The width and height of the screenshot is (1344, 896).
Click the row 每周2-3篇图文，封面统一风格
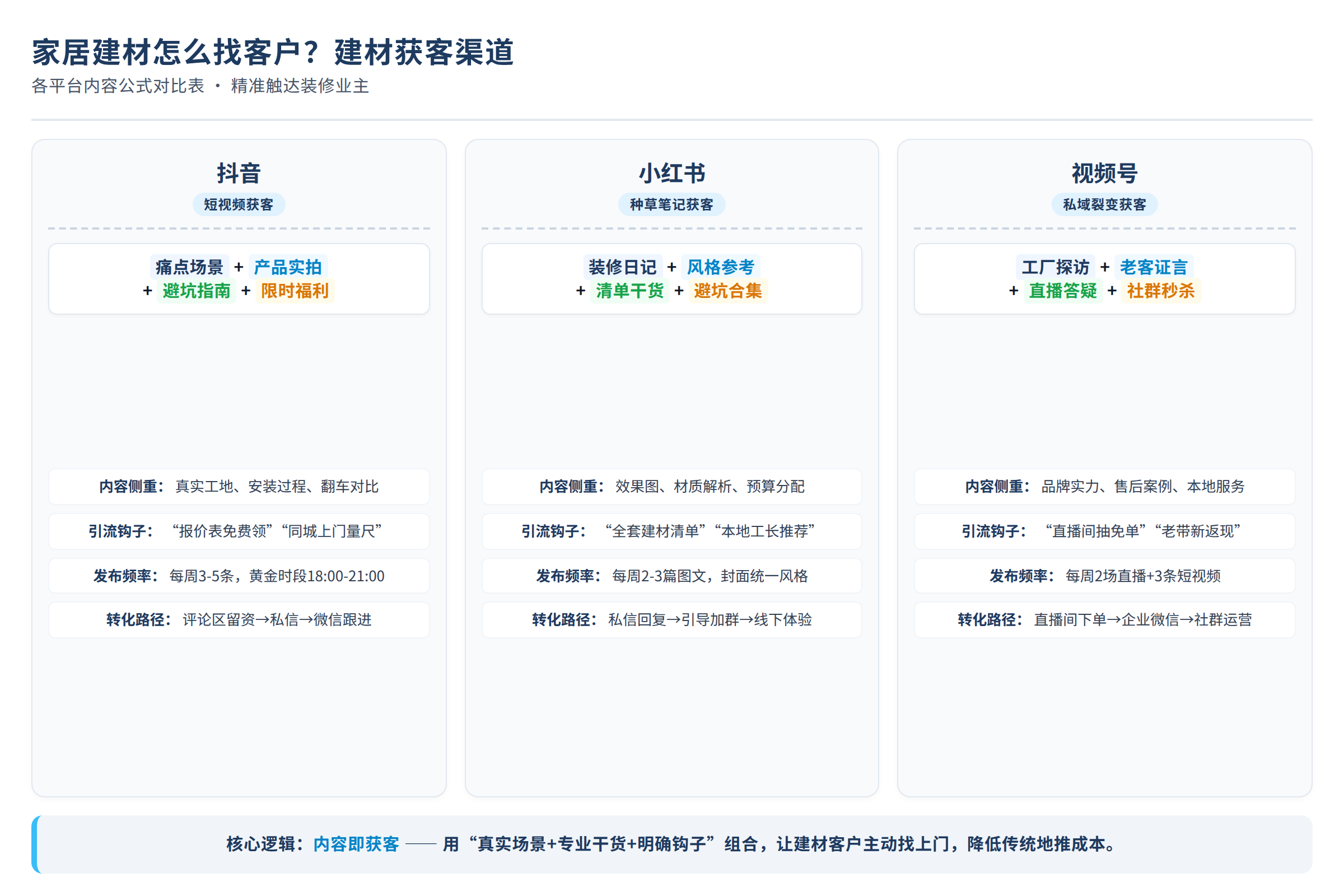pos(672,576)
